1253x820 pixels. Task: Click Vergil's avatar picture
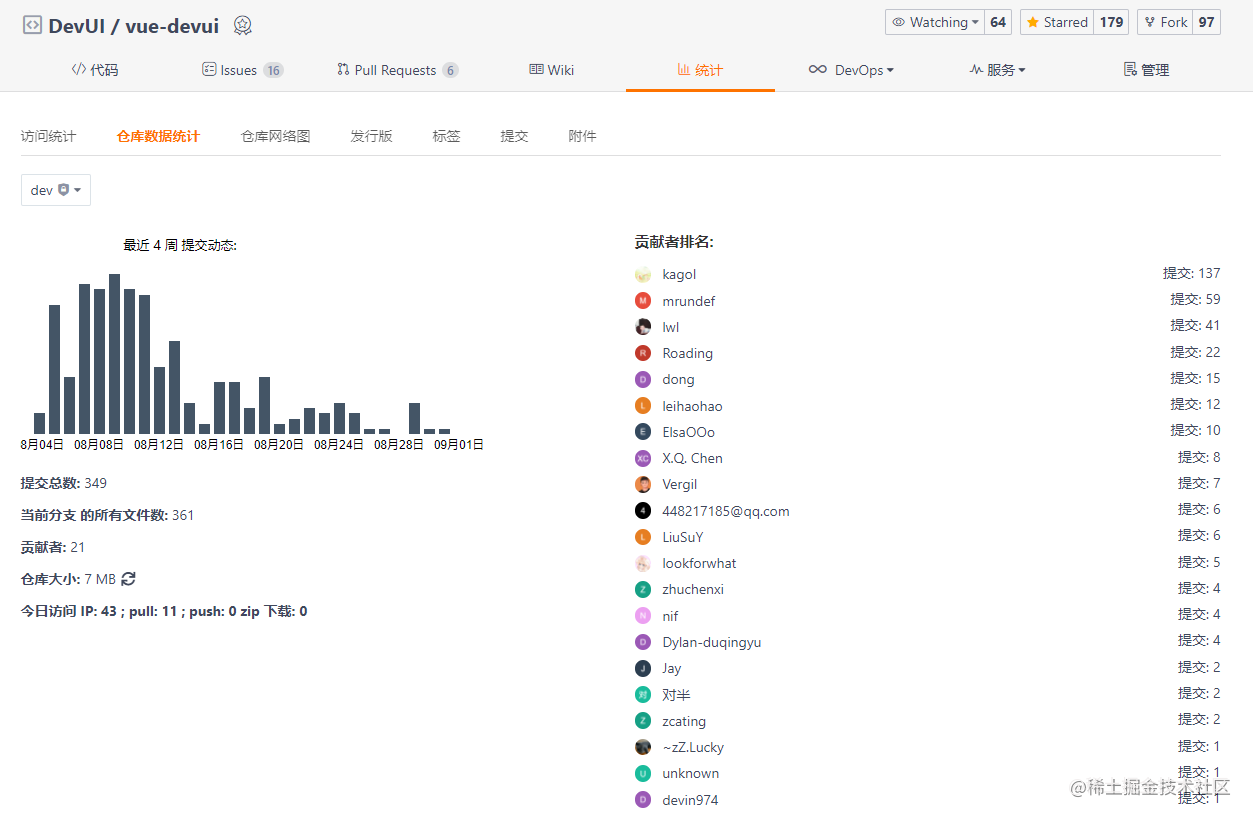pos(643,484)
